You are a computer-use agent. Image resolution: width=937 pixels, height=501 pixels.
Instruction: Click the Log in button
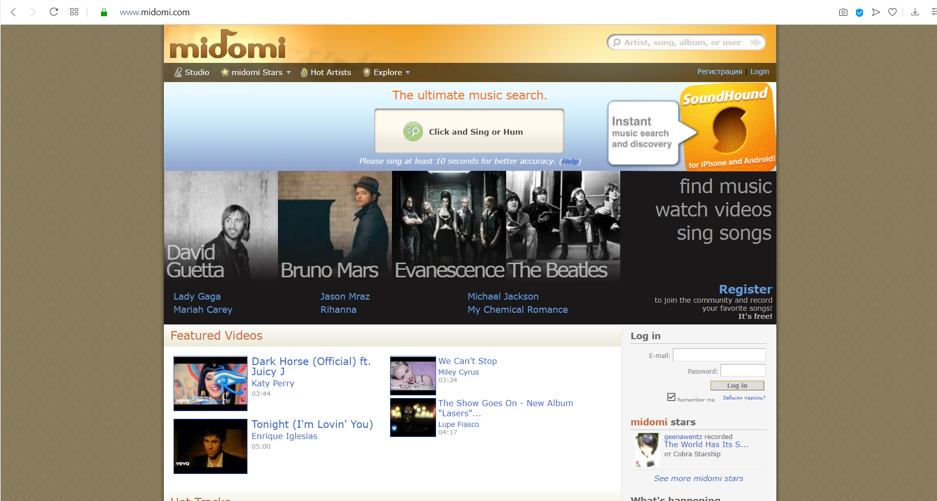point(737,386)
